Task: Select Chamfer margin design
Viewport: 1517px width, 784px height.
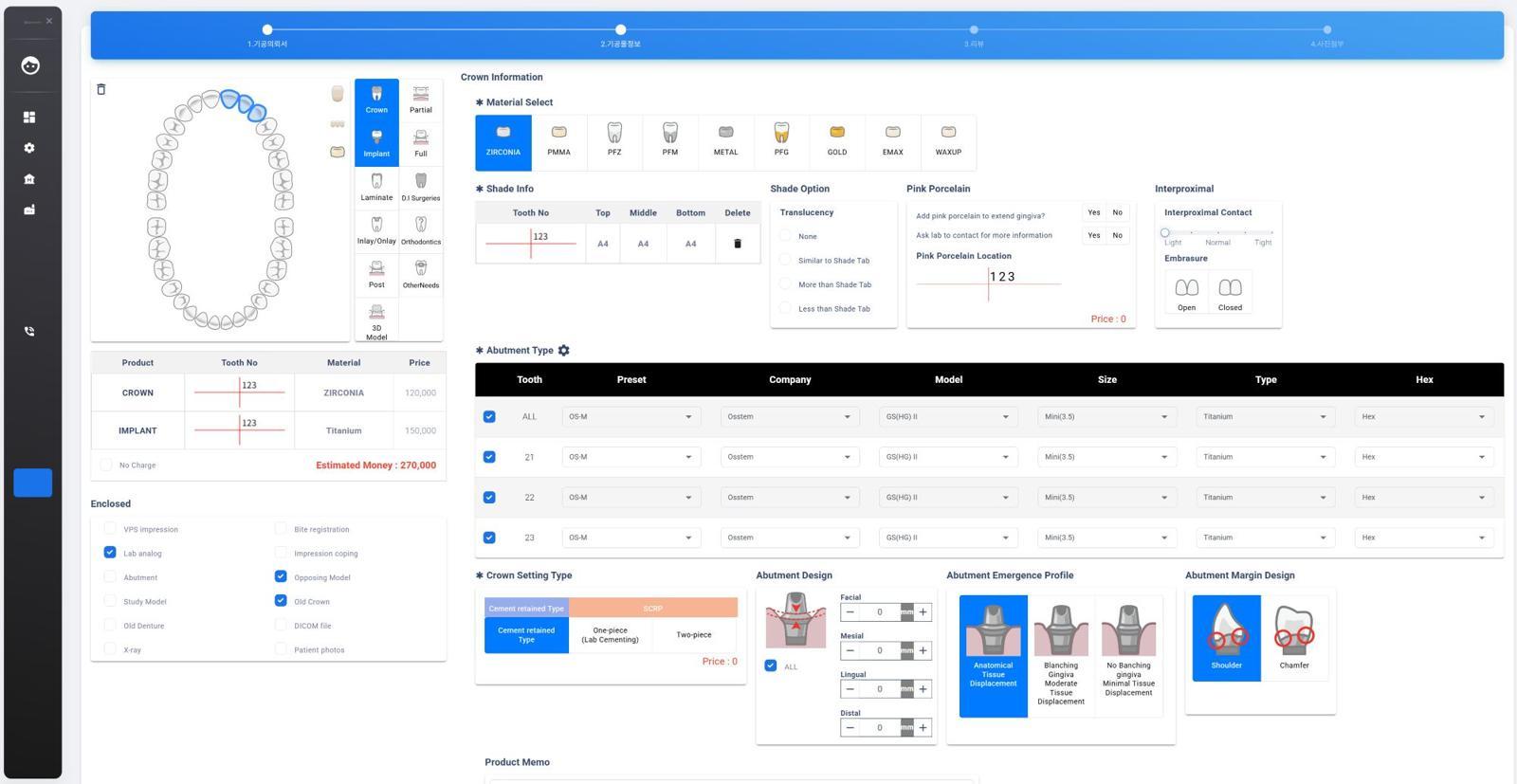Action: pos(1294,638)
